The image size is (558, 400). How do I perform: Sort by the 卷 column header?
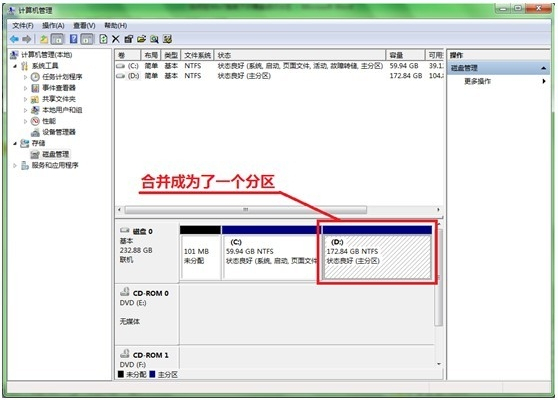click(127, 55)
